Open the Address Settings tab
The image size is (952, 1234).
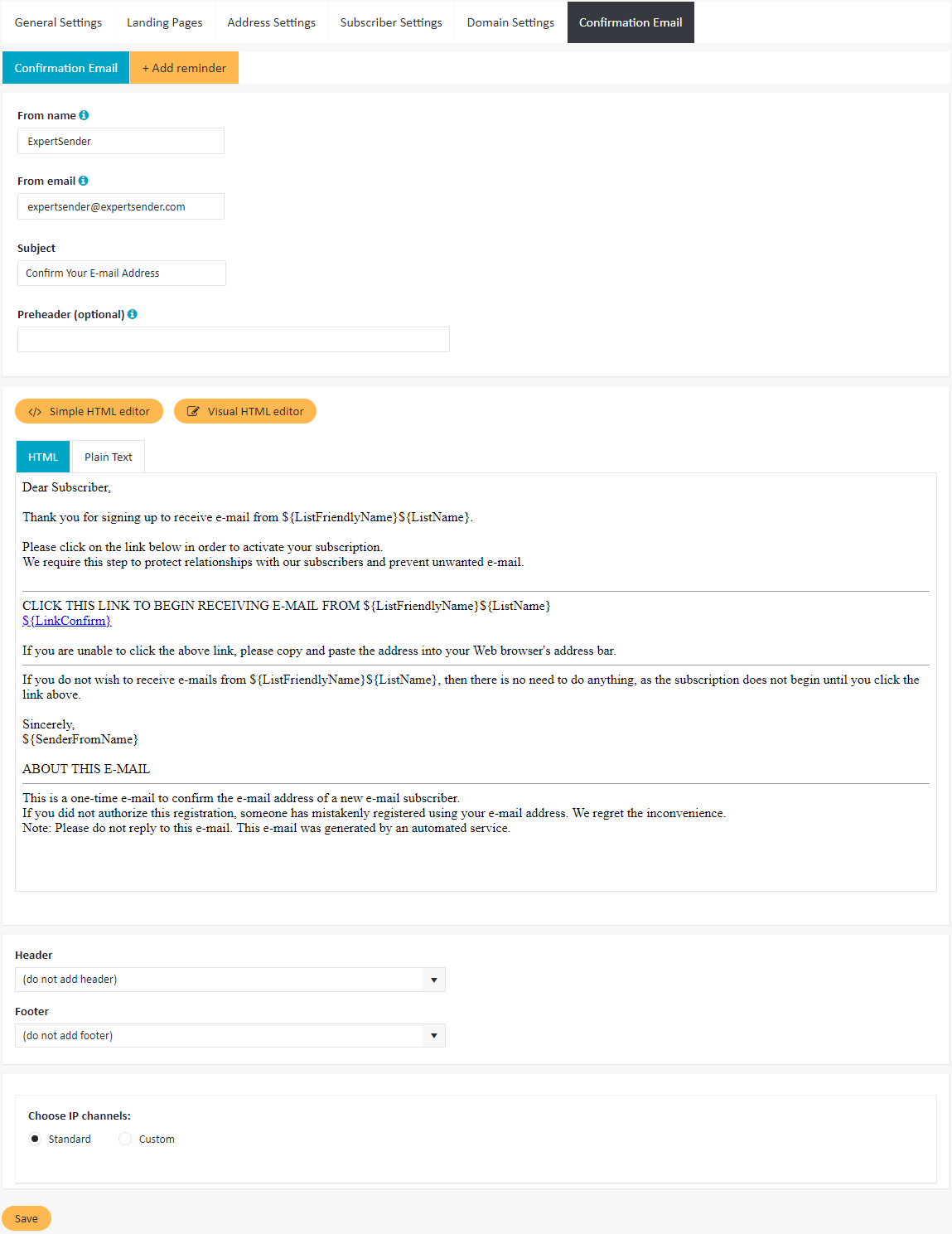pos(272,22)
